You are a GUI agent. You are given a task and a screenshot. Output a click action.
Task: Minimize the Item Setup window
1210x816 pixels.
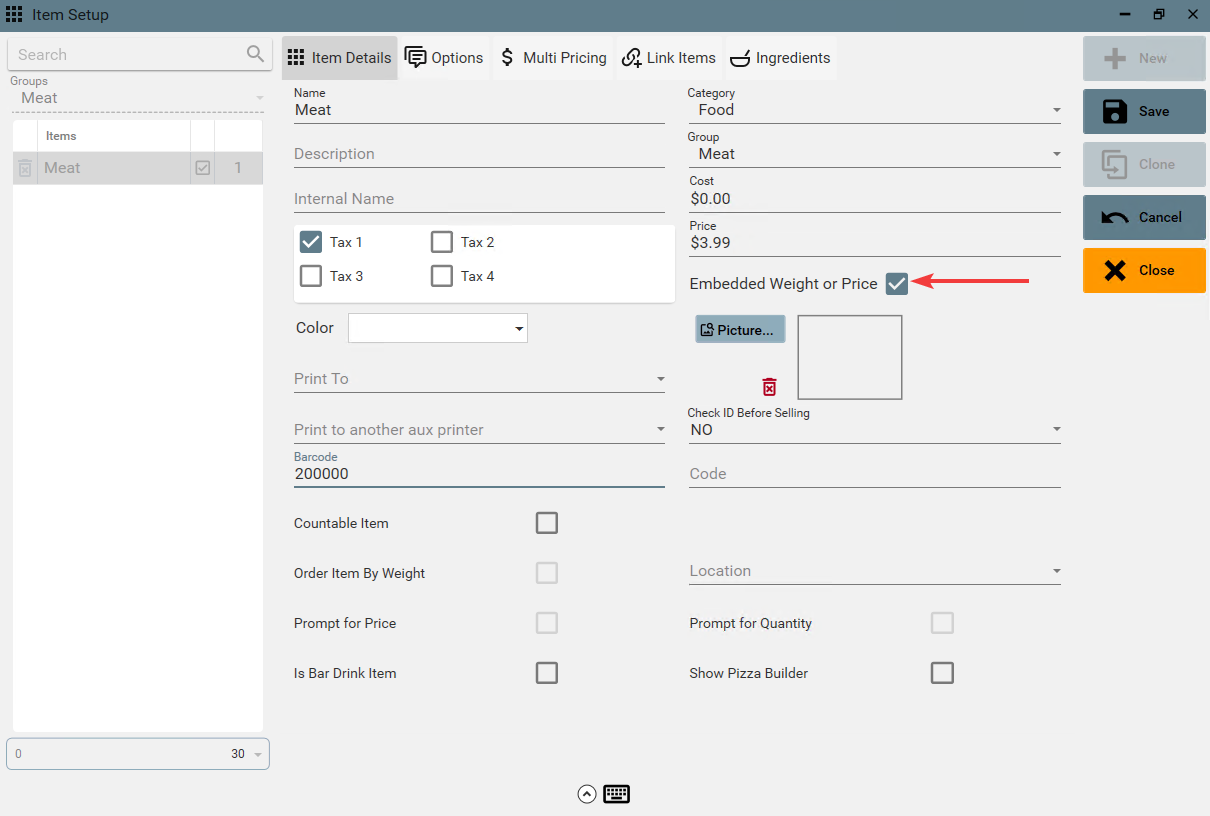point(1125,15)
